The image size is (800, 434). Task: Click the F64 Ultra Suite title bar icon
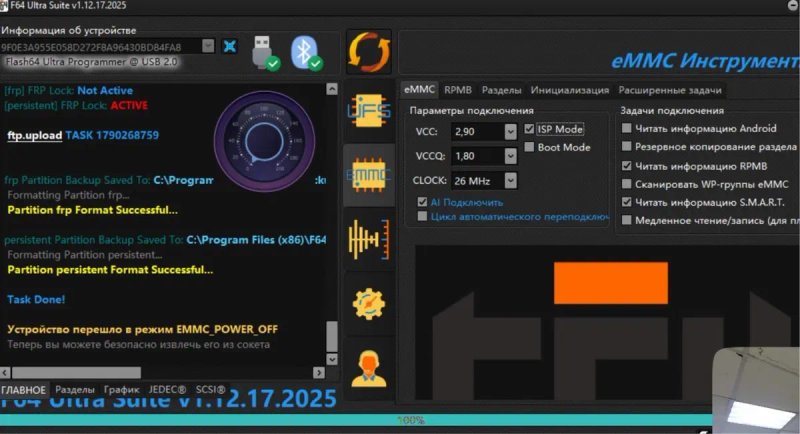pos(4,6)
